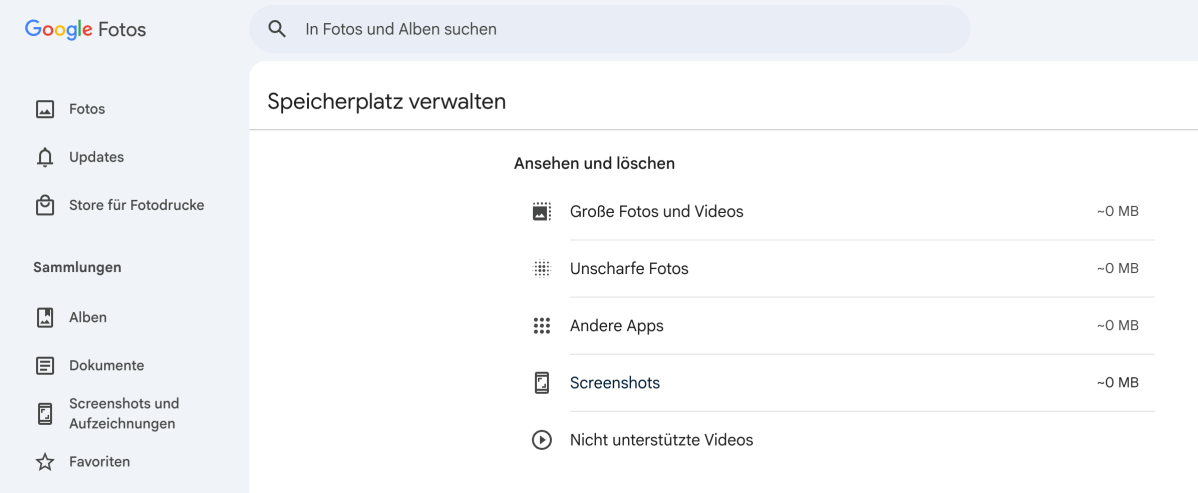
Task: Open Andere Apps
Action: click(617, 326)
